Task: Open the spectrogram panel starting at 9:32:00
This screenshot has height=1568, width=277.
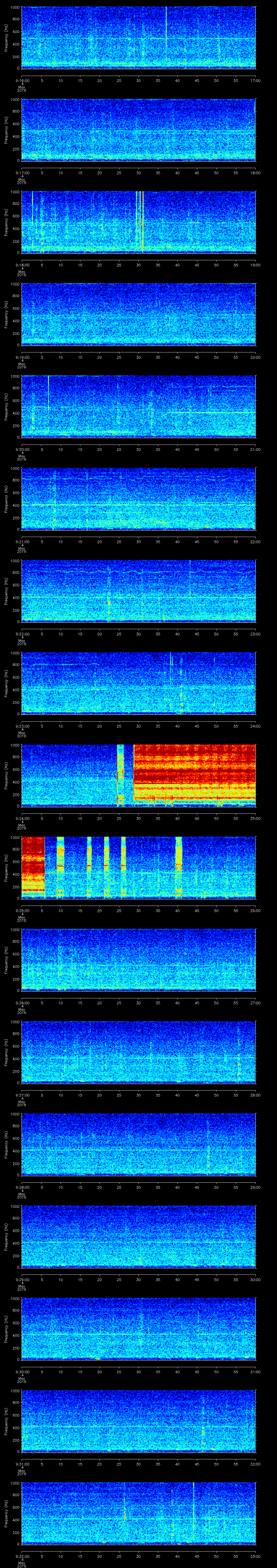Action: tap(138, 1513)
